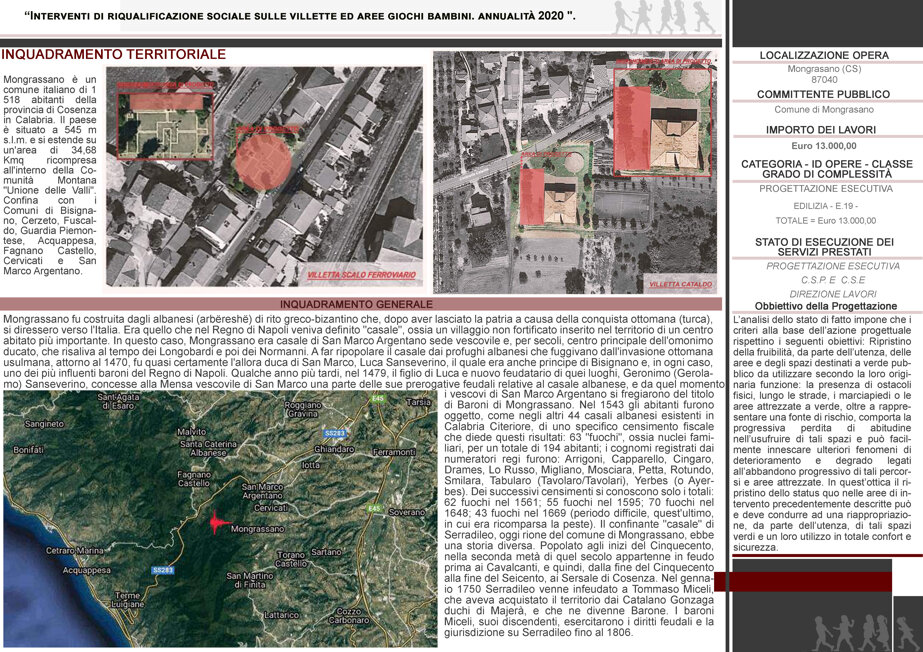
Task: Click the Cetraro Marina map label
Action: click(74, 551)
